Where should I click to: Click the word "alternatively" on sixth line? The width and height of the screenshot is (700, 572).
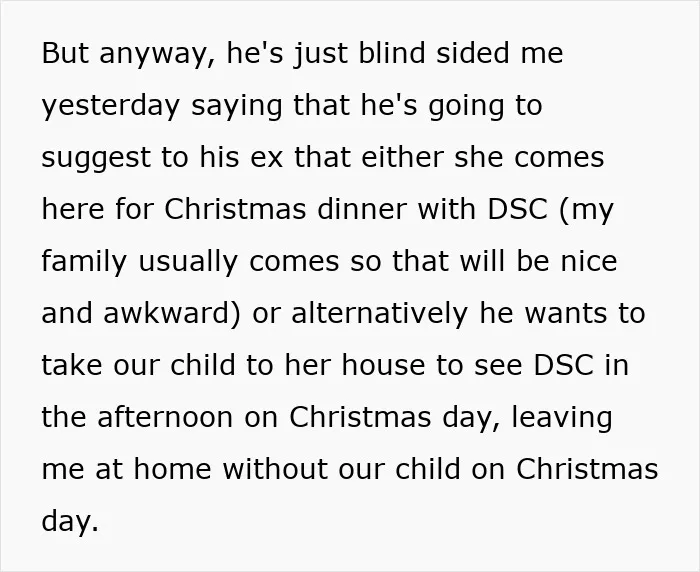click(379, 313)
